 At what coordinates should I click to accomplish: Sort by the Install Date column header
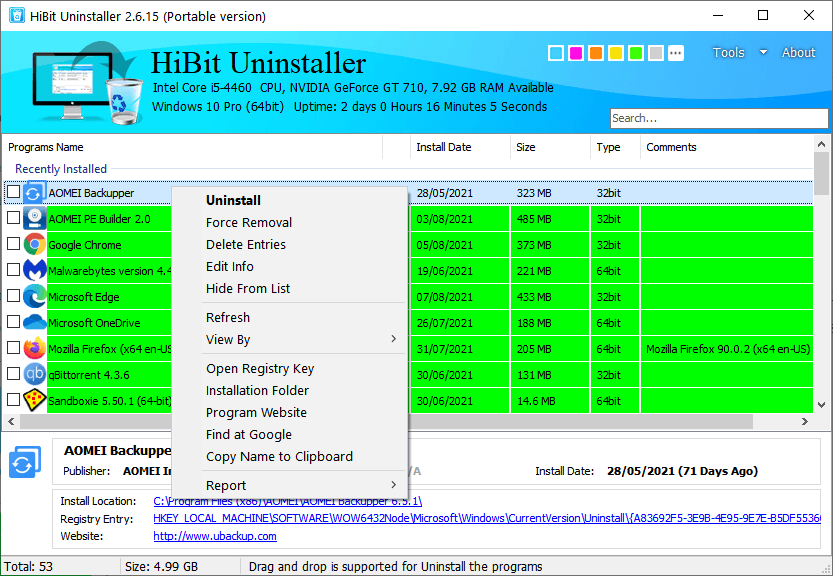460,147
